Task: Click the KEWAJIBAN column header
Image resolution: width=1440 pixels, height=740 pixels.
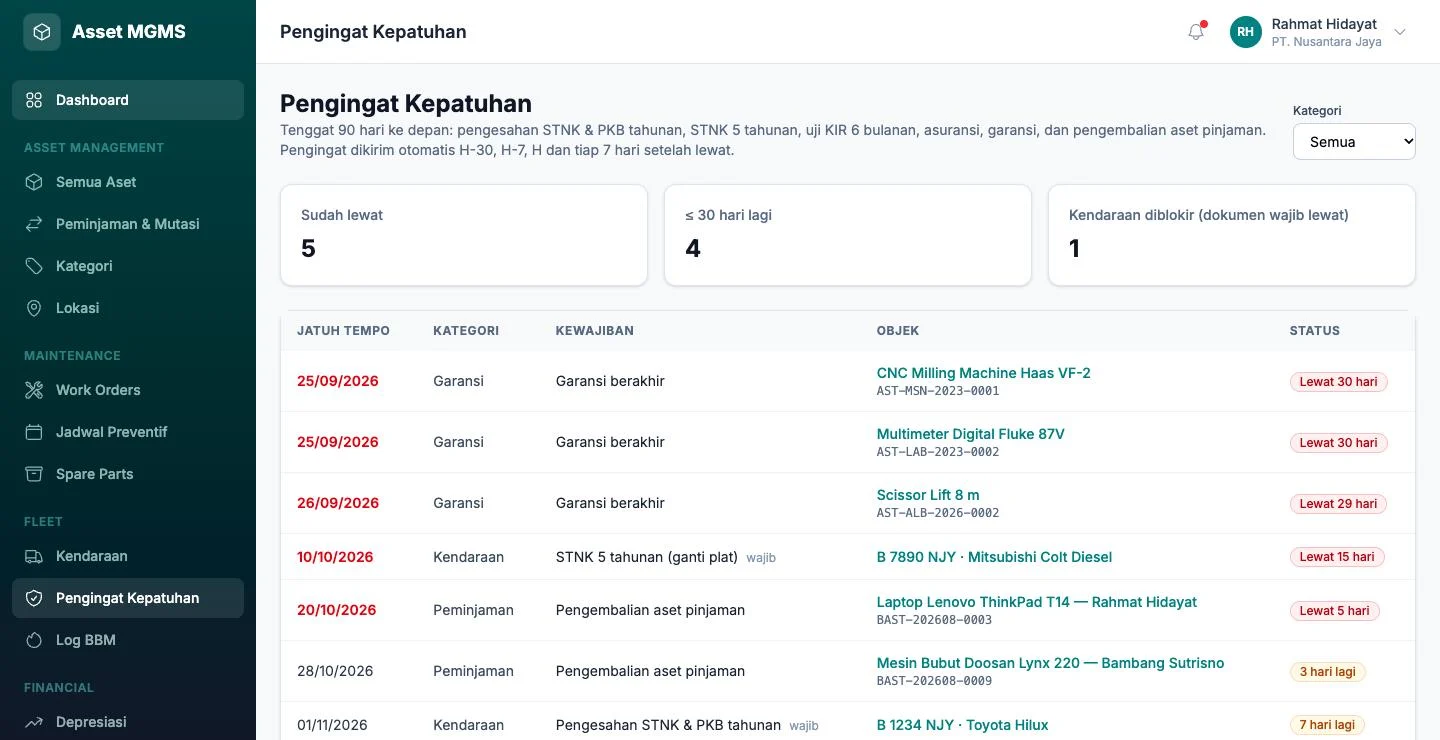Action: pos(595,331)
